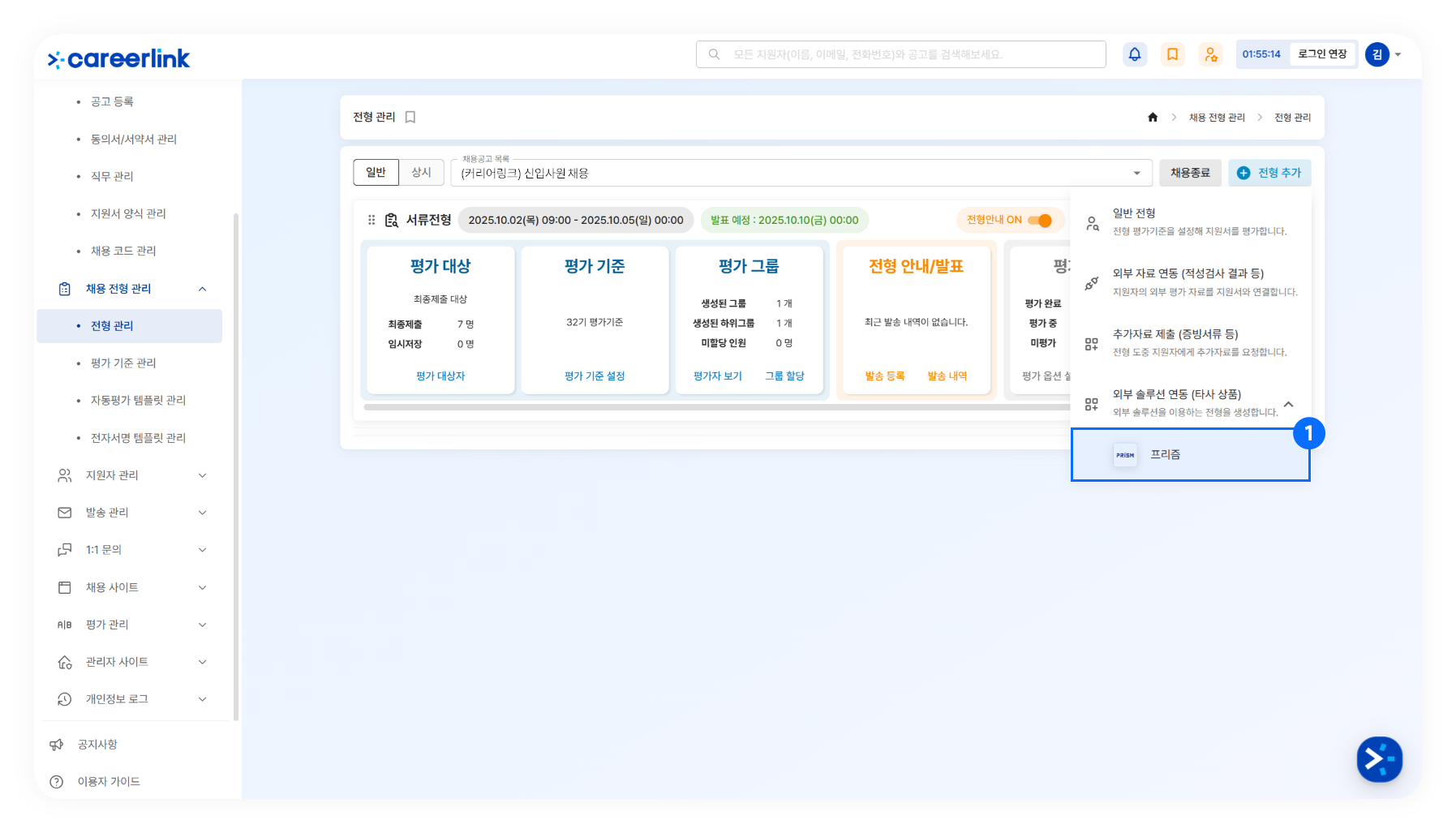The width and height of the screenshot is (1456, 833).
Task: Click the 평가 관리 A|B icon
Action: (x=65, y=625)
